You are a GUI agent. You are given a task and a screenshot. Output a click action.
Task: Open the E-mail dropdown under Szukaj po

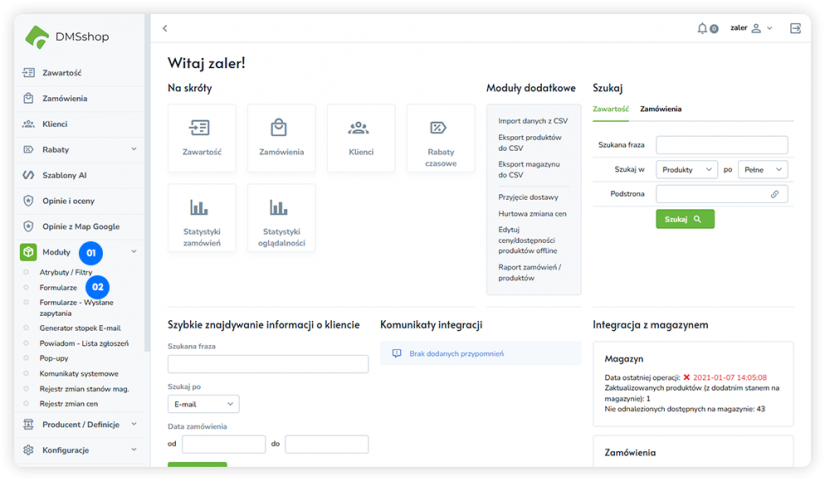203,404
